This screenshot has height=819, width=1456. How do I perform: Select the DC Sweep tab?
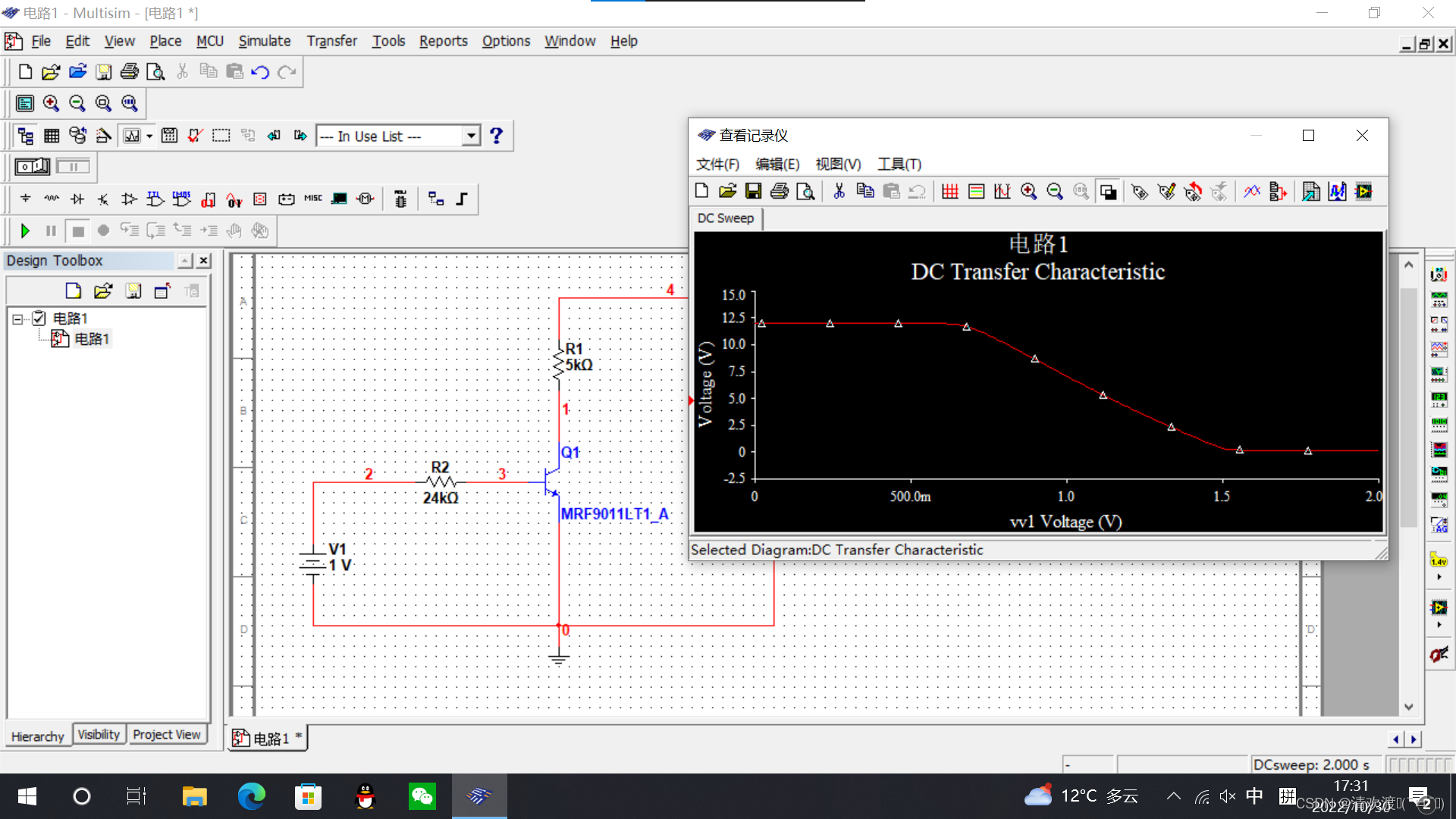click(726, 218)
